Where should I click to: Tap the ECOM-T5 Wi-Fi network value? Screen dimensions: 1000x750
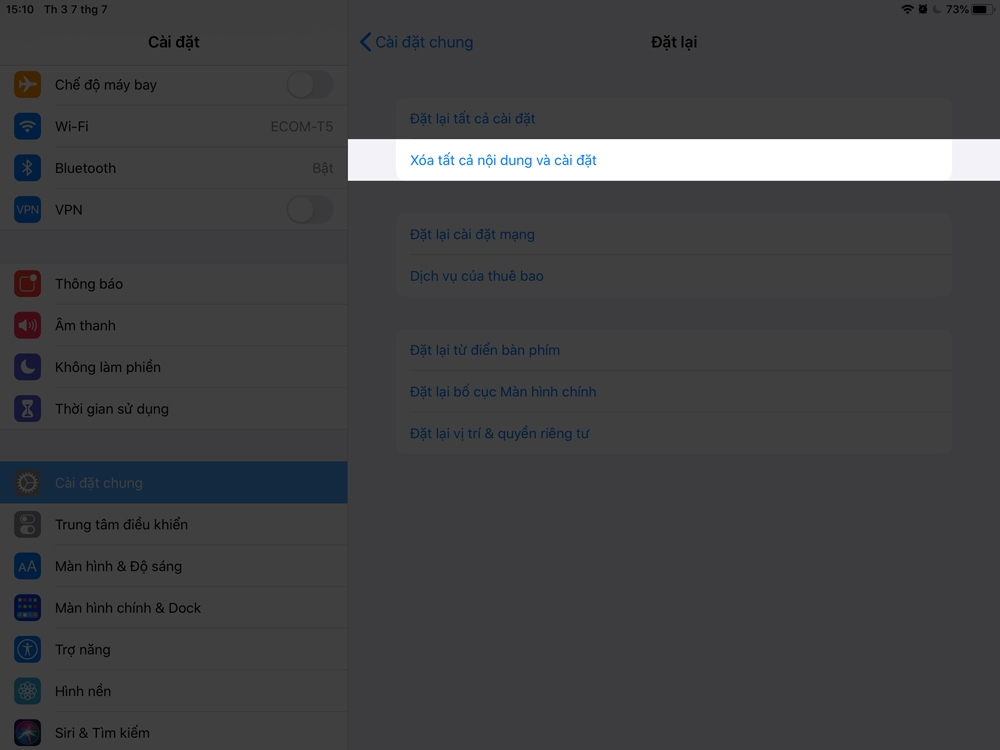click(x=302, y=126)
